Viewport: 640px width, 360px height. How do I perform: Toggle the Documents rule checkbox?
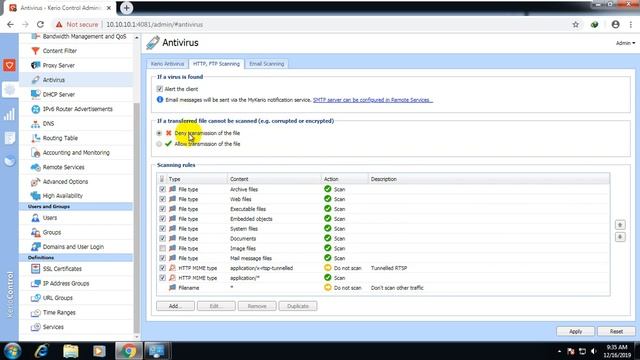(162, 239)
